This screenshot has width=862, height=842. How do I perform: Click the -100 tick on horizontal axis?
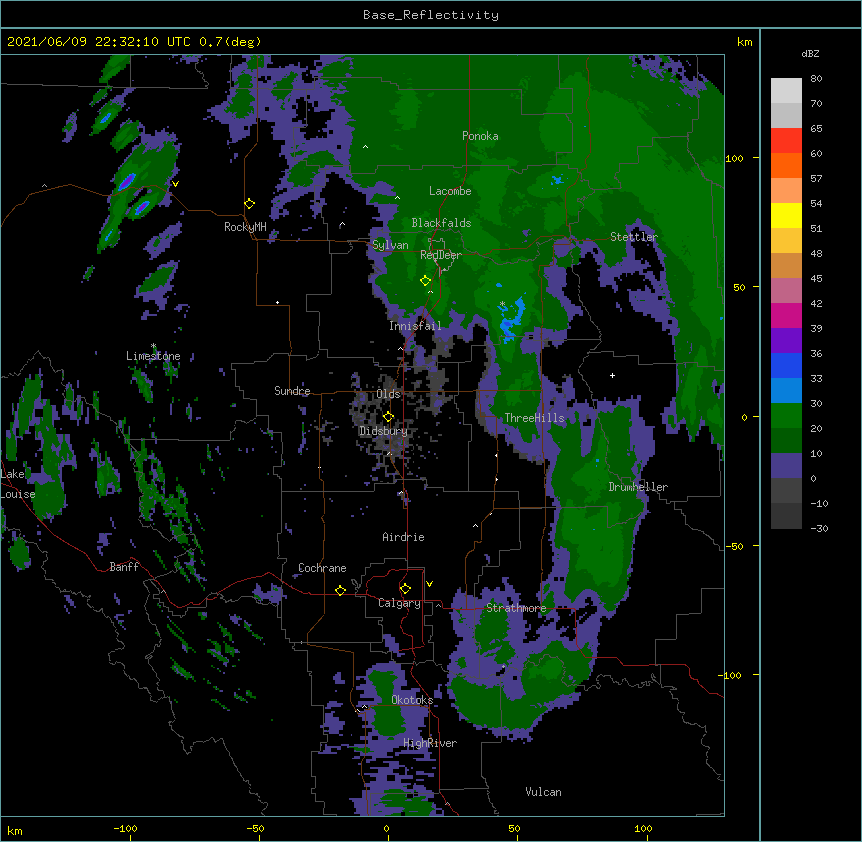125,828
